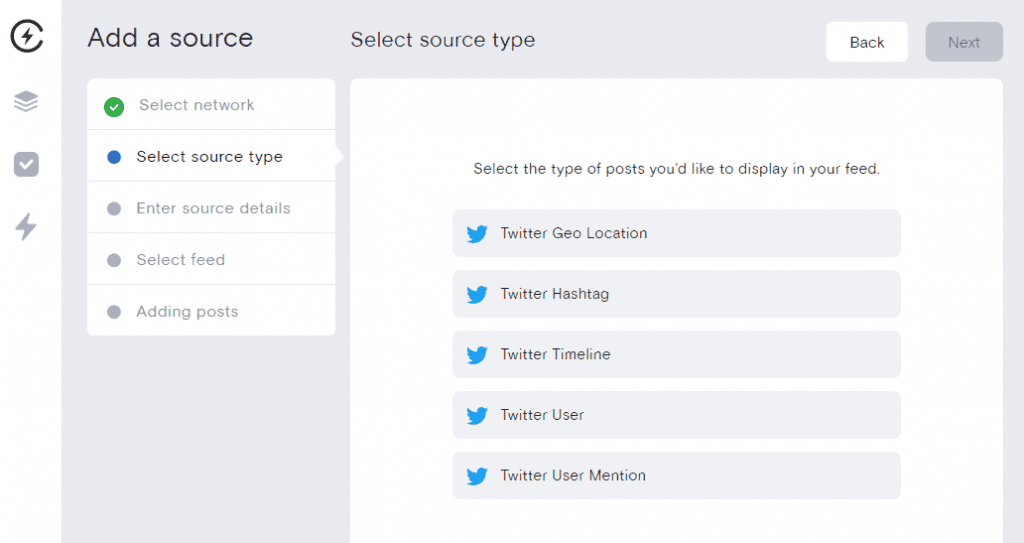The height and width of the screenshot is (543, 1024).
Task: Open the Enter source details step
Action: (x=211, y=208)
